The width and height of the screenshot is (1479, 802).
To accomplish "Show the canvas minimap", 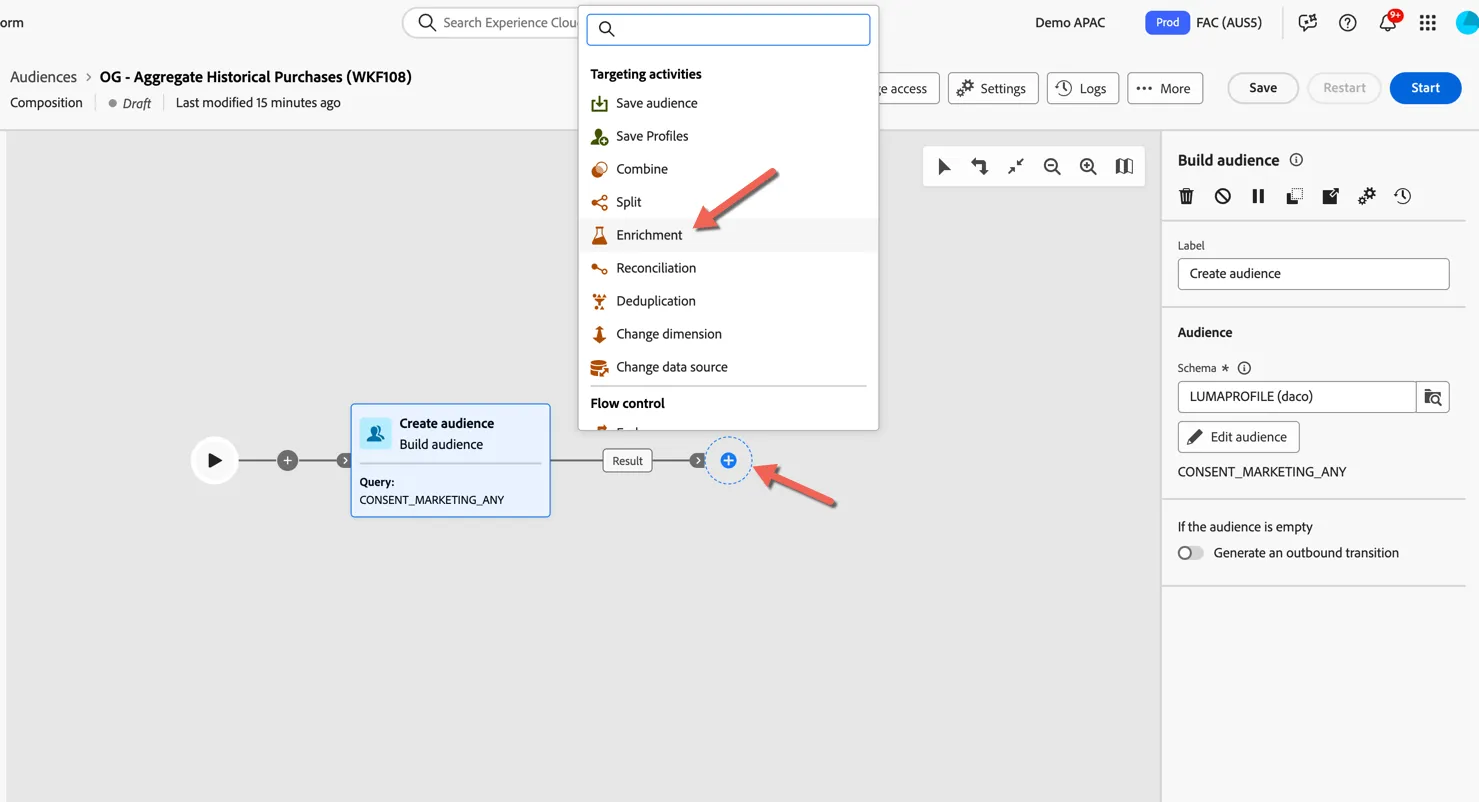I will click(x=1124, y=167).
